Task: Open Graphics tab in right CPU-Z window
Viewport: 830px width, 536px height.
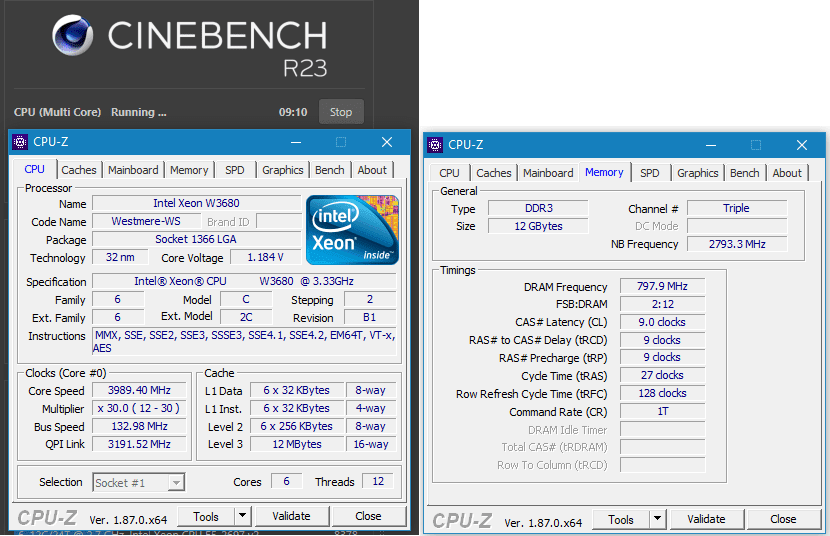Action: click(698, 173)
